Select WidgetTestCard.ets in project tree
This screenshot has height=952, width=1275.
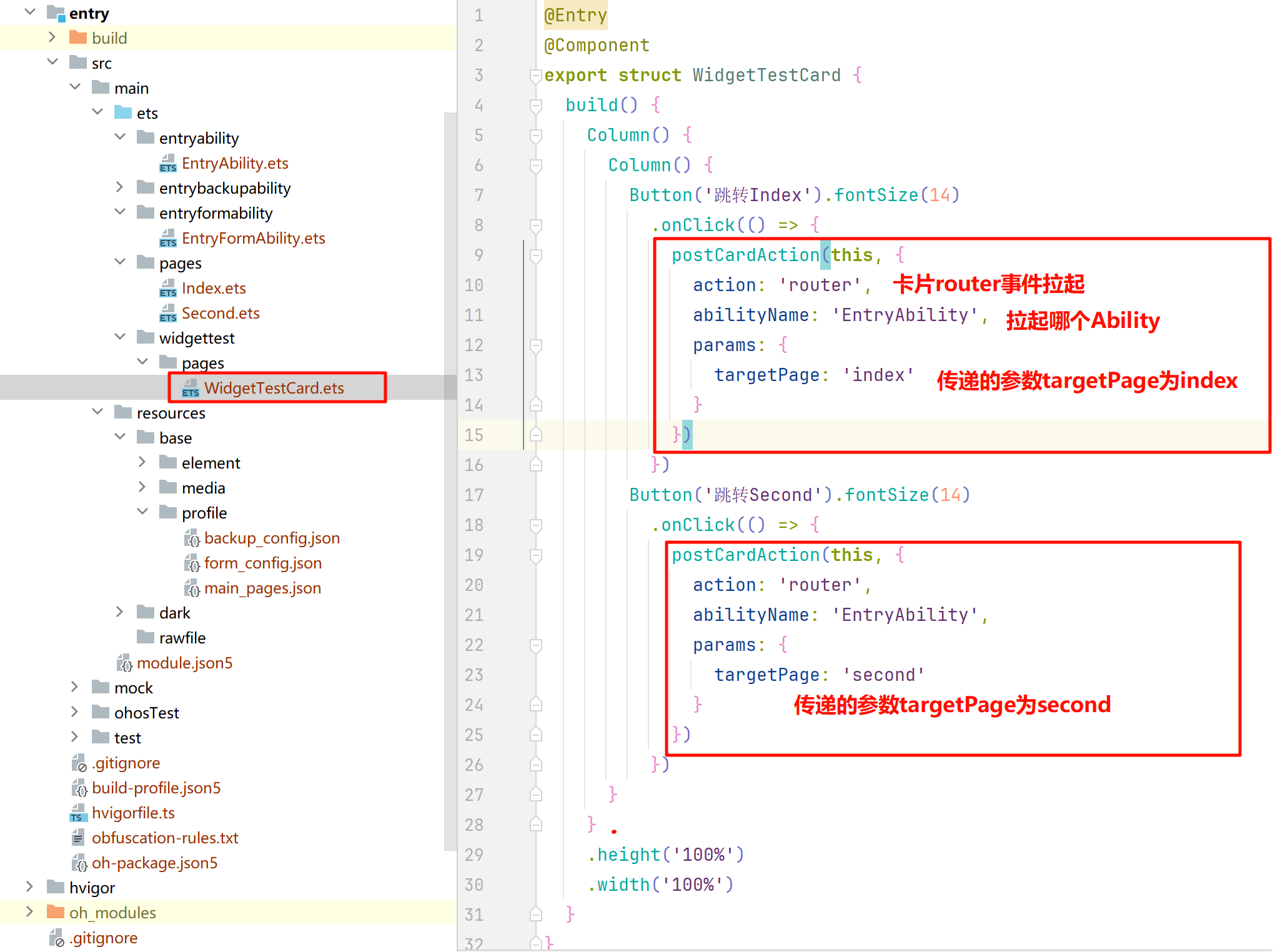coord(274,388)
